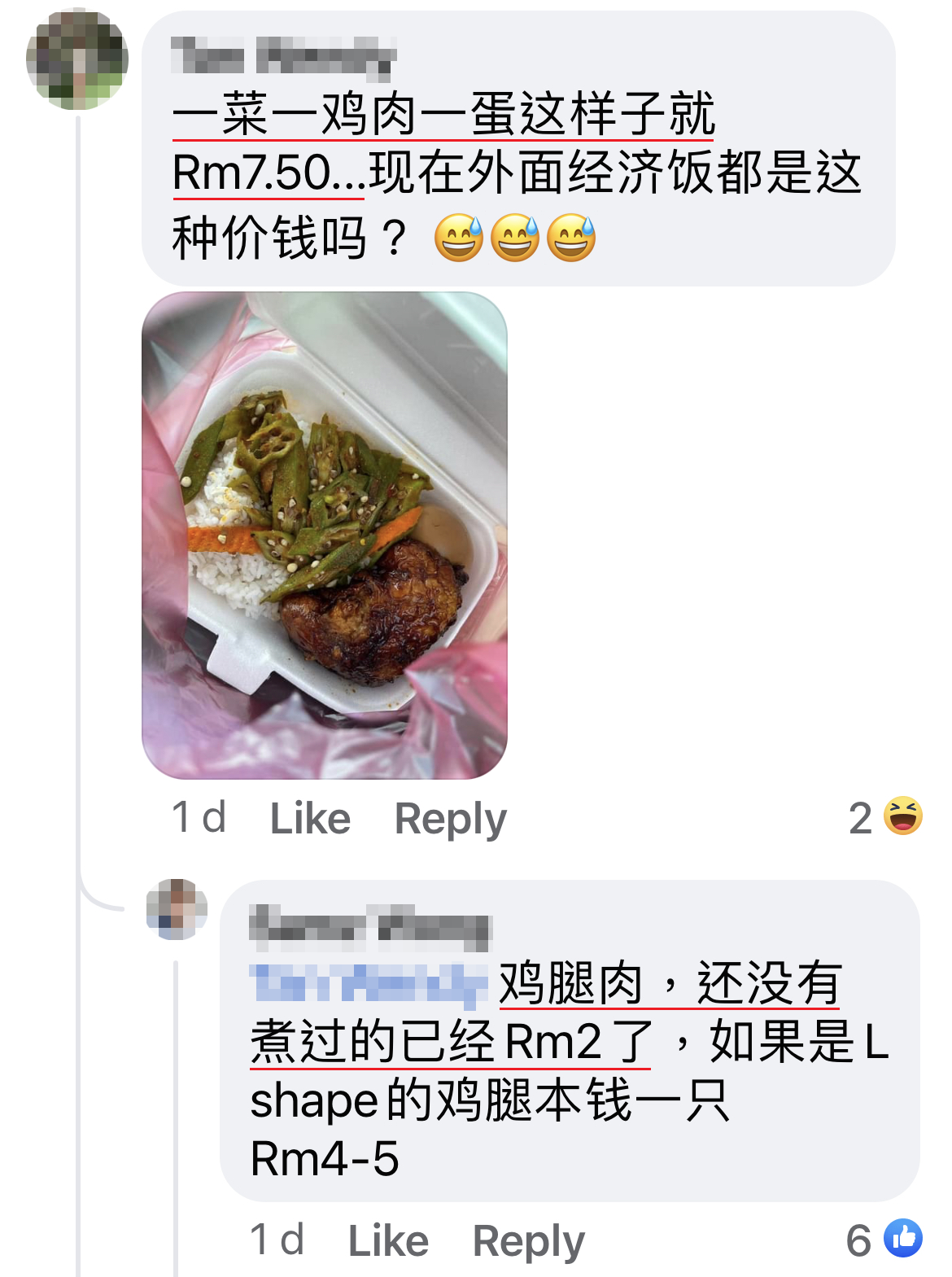Click the last sweat-smile emoji in the comment
The image size is (952, 1277).
point(571,238)
